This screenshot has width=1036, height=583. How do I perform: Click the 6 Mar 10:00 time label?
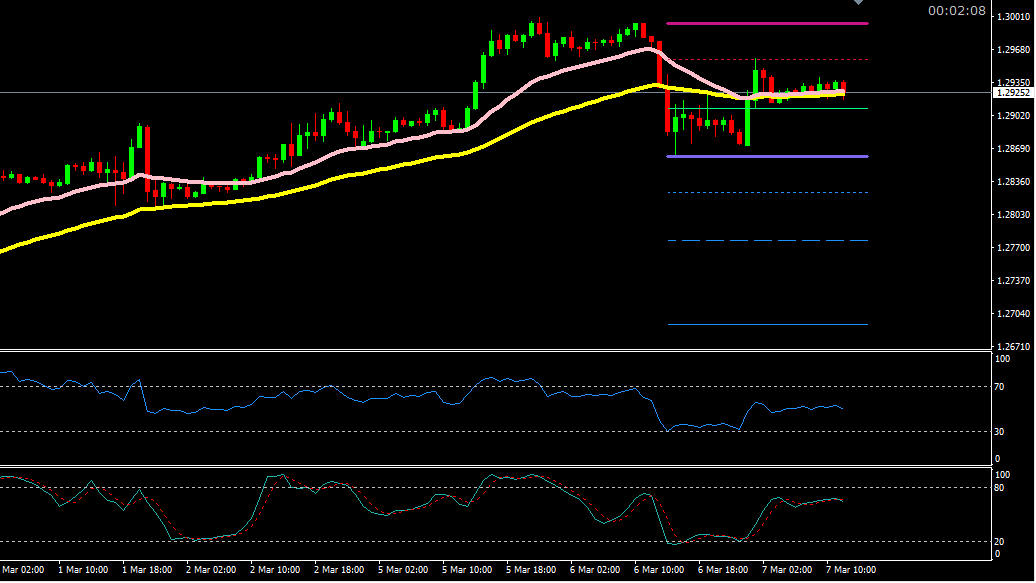point(659,570)
